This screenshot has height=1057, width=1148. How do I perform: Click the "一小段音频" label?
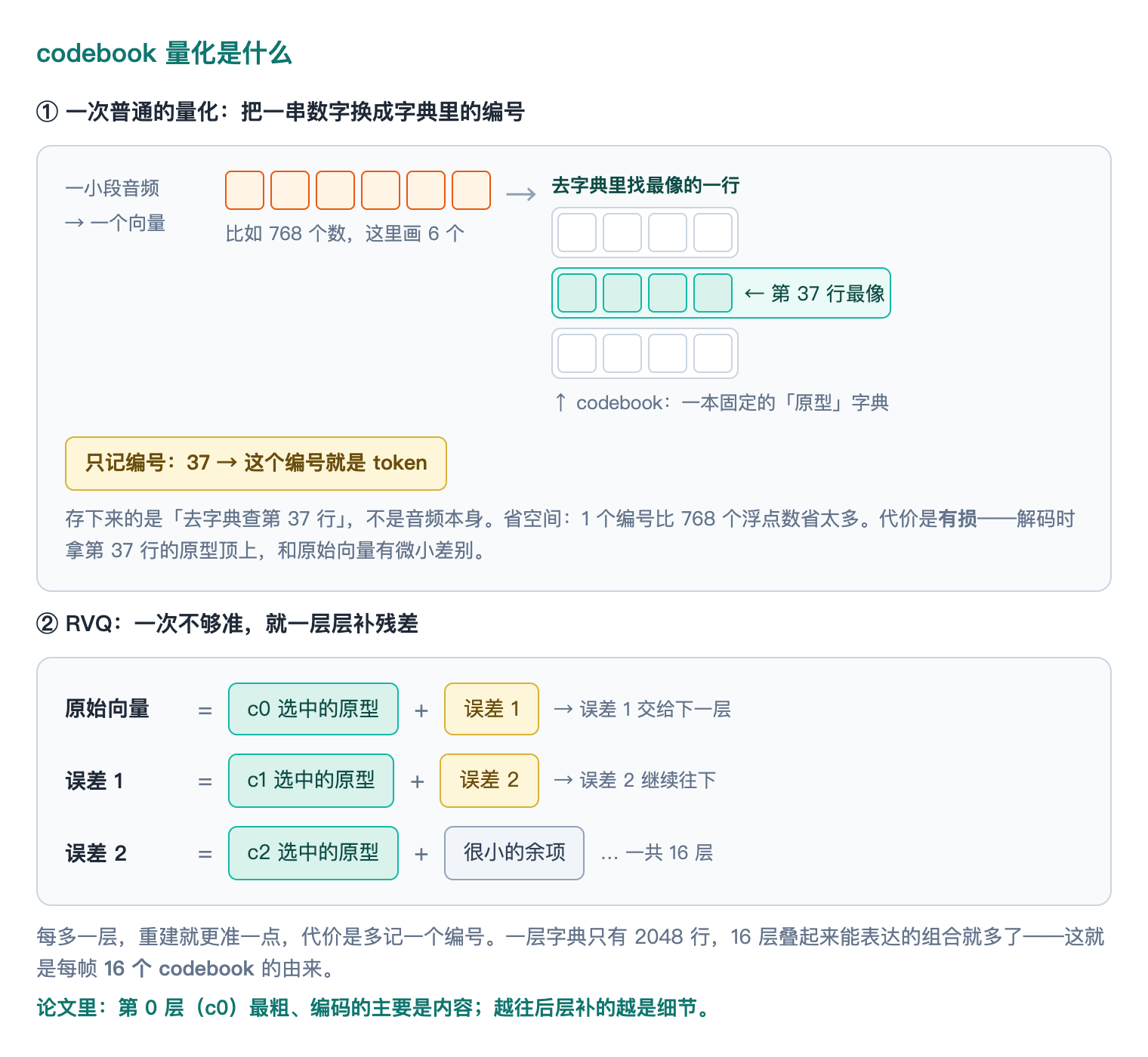coord(113,188)
